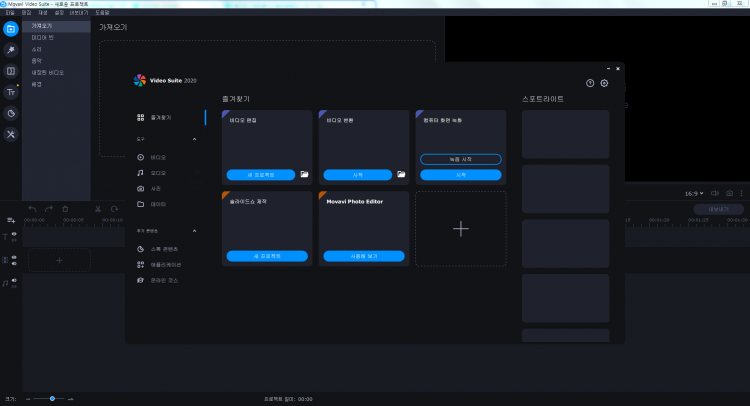Open the More Tools wrench icon
The width and height of the screenshot is (750, 406).
(11, 134)
